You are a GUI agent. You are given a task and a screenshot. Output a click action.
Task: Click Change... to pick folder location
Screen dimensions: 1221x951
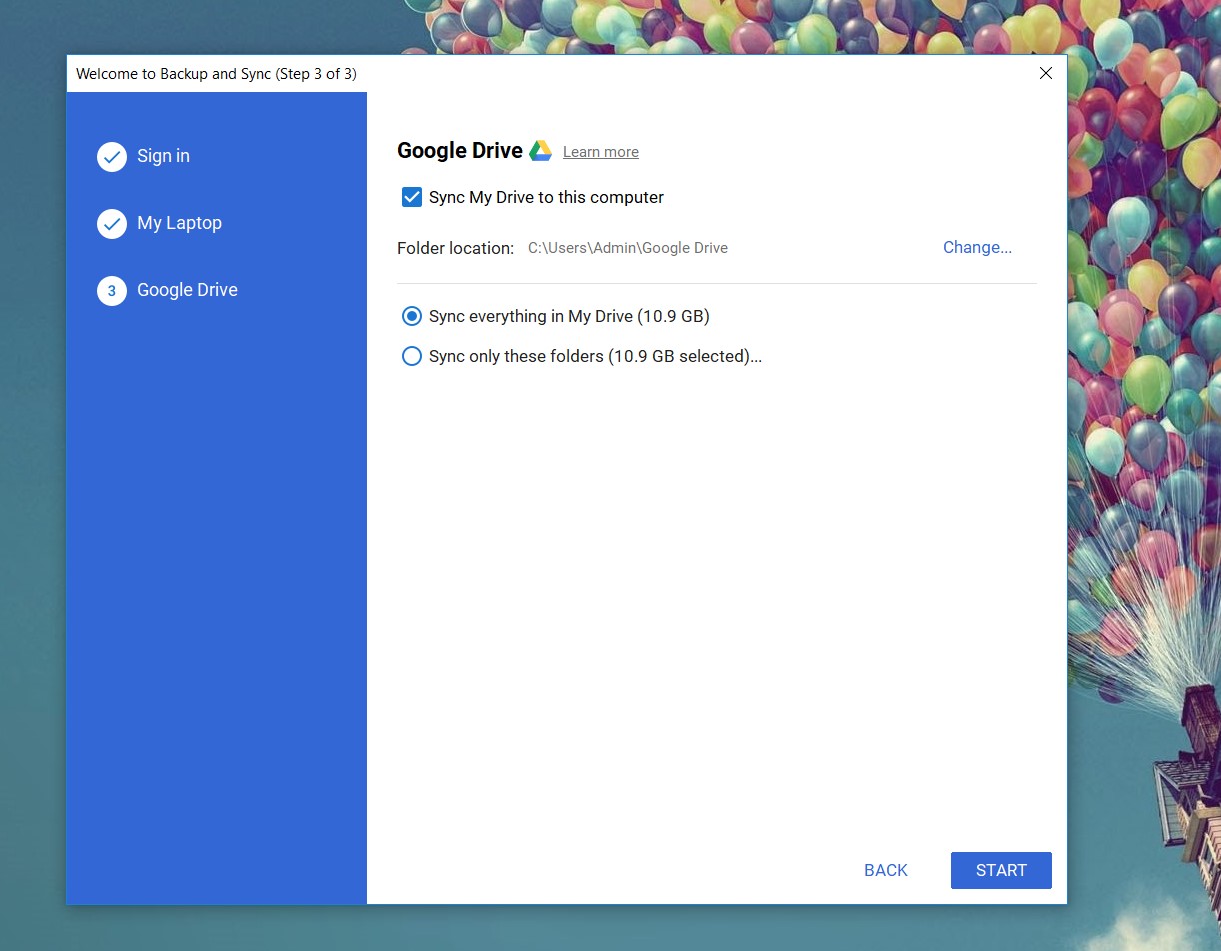click(x=977, y=247)
